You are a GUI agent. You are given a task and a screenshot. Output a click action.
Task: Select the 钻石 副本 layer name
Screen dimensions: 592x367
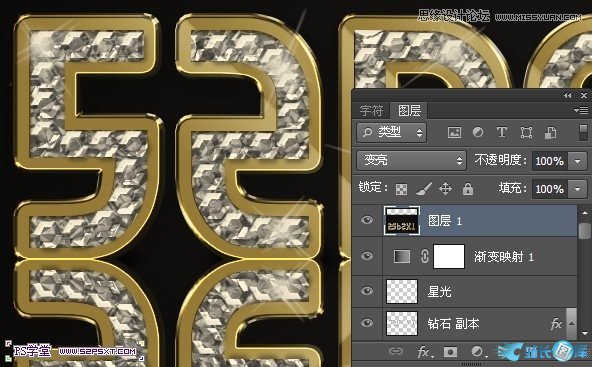click(453, 324)
